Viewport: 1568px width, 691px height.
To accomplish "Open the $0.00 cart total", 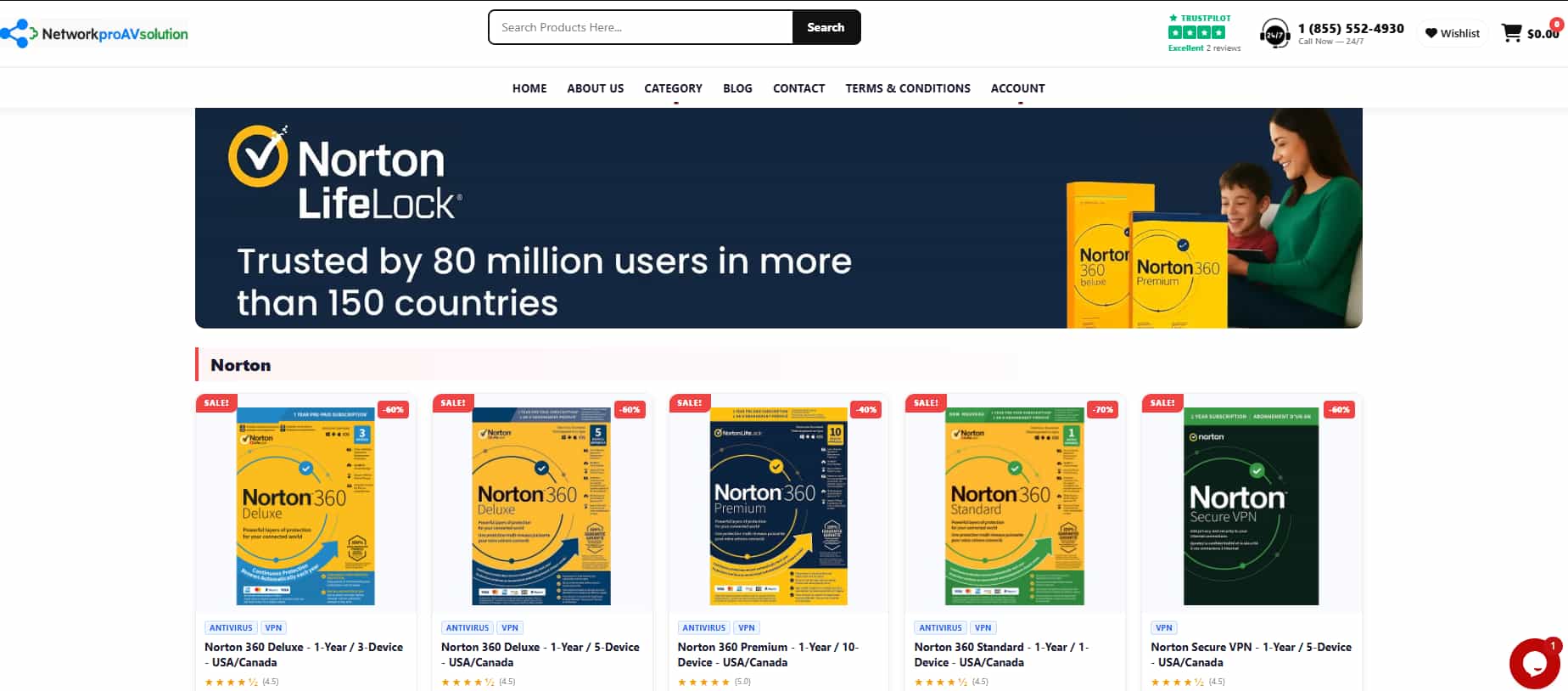I will tap(1543, 34).
